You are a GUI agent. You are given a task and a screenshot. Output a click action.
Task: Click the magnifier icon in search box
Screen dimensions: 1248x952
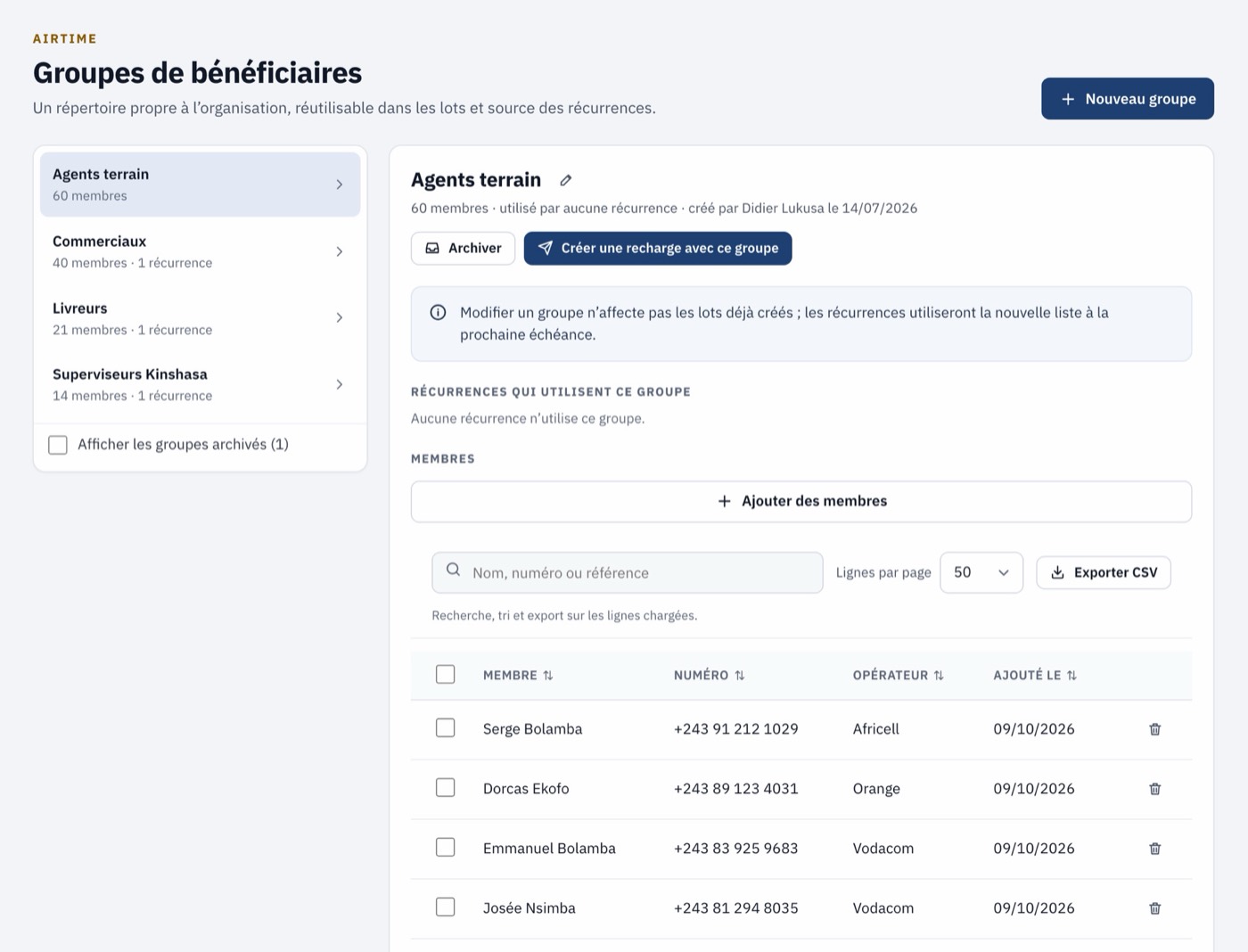pyautogui.click(x=453, y=570)
